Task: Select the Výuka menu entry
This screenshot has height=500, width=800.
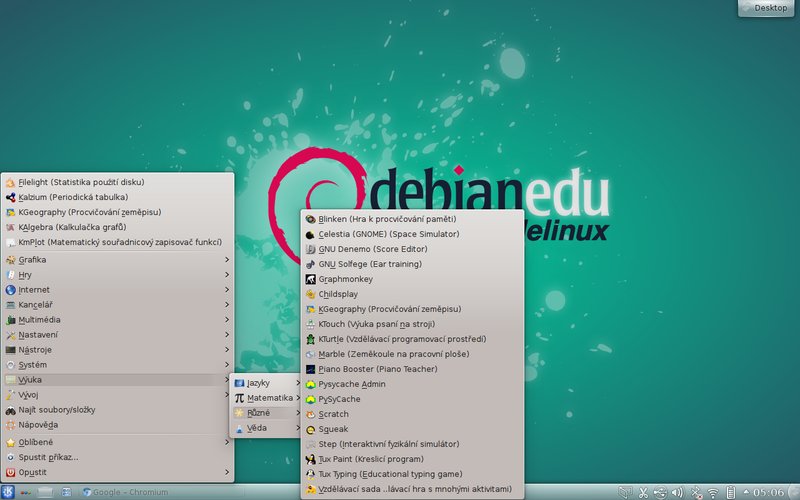Action: [118, 380]
